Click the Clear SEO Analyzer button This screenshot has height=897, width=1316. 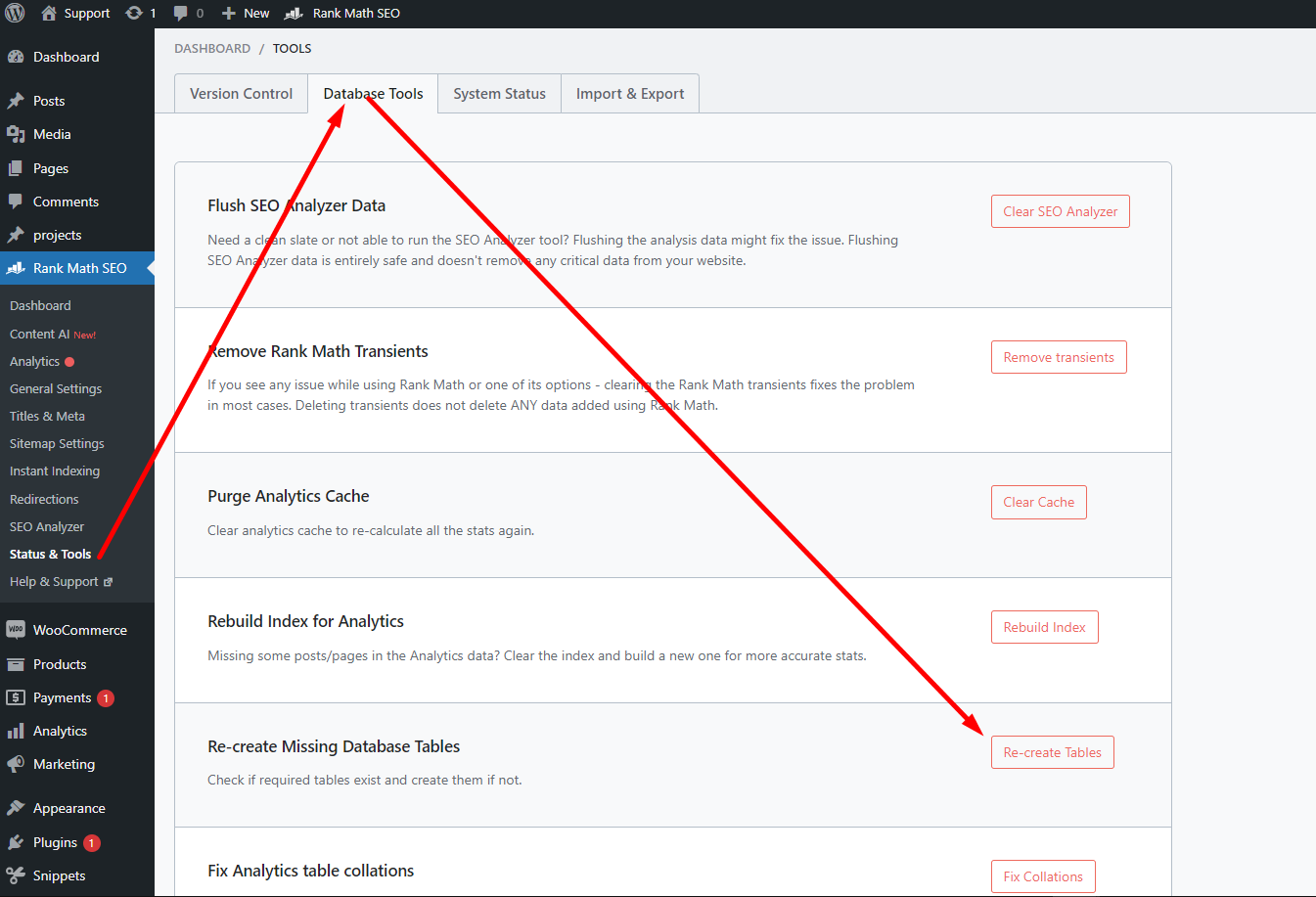(x=1061, y=211)
